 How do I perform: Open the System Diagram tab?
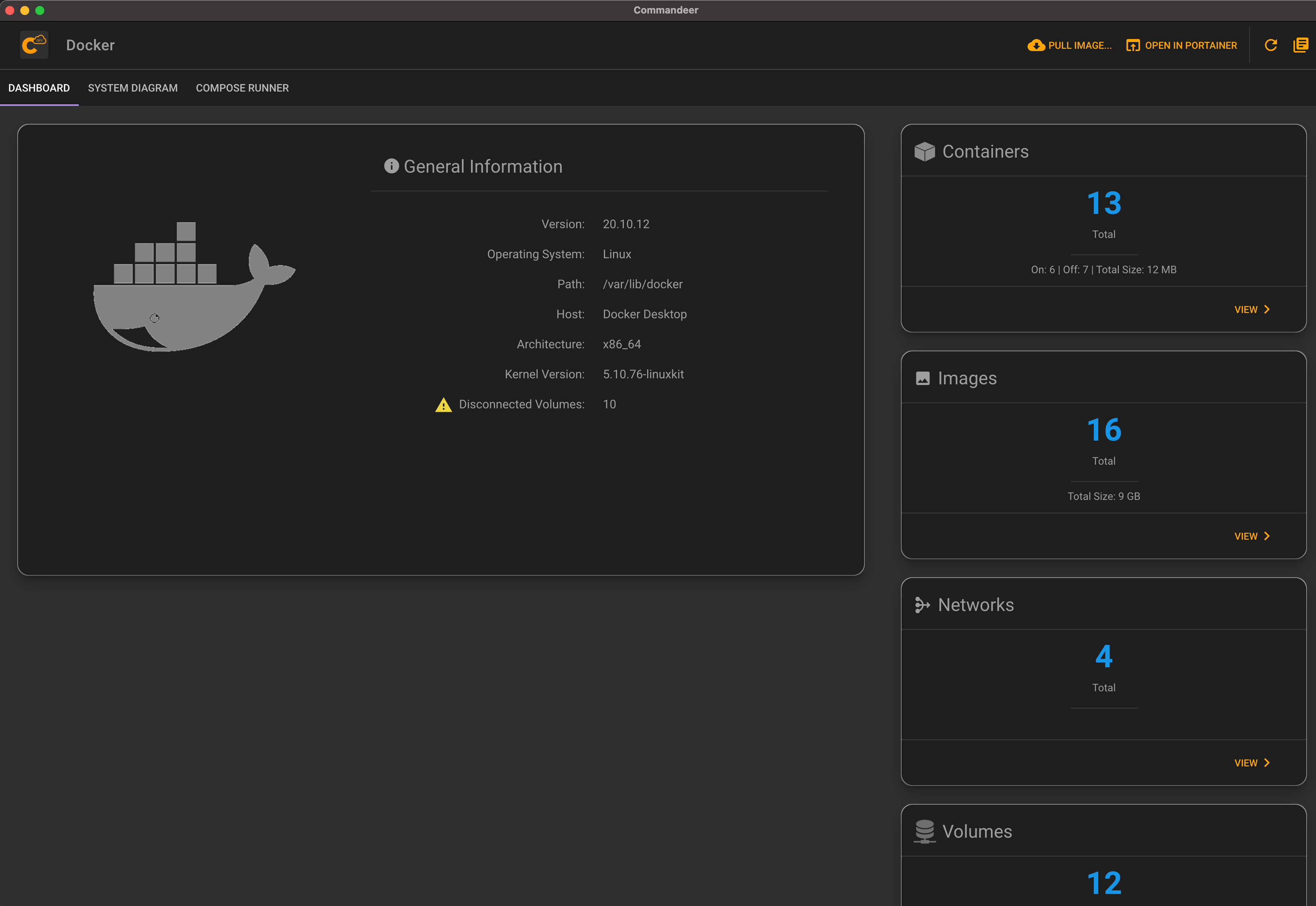[x=133, y=88]
